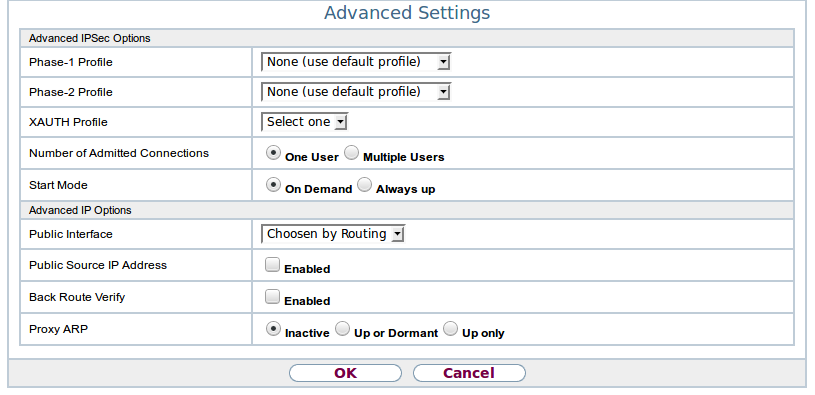Click the Advanced IP Options section header
The height and width of the screenshot is (395, 815).
pos(406,210)
